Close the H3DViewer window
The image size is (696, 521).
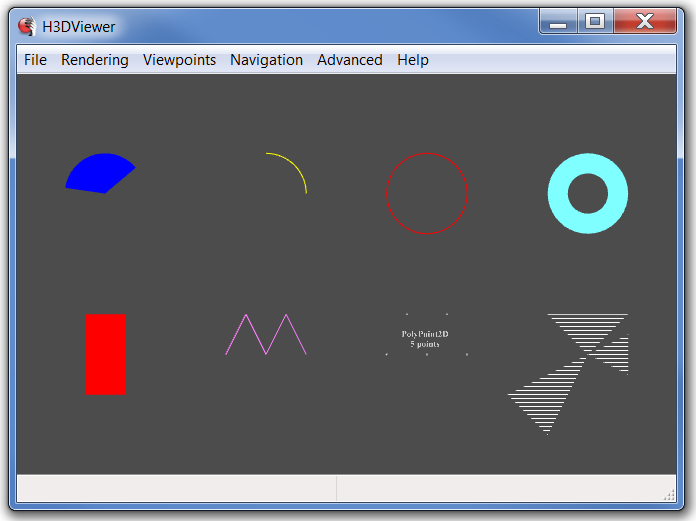pos(644,21)
